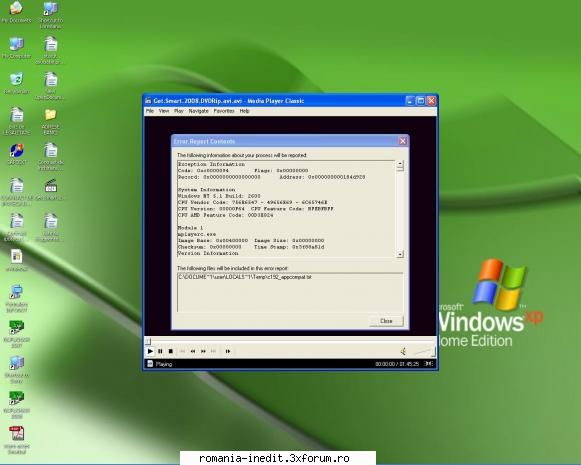581x465 pixels.
Task: Close Error Report Contents with X button
Action: point(403,141)
